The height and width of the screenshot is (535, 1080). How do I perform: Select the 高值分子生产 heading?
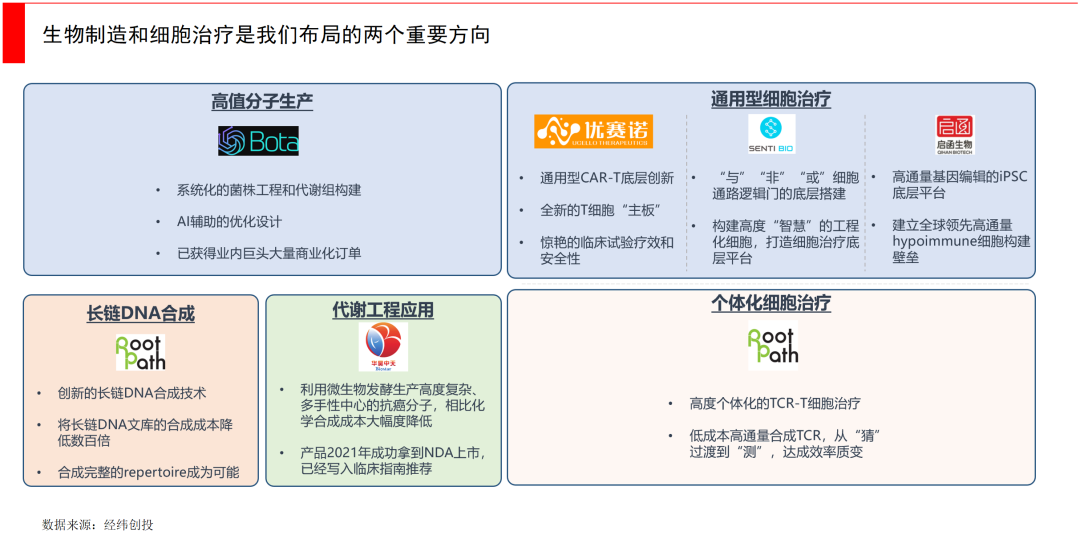[x=262, y=102]
